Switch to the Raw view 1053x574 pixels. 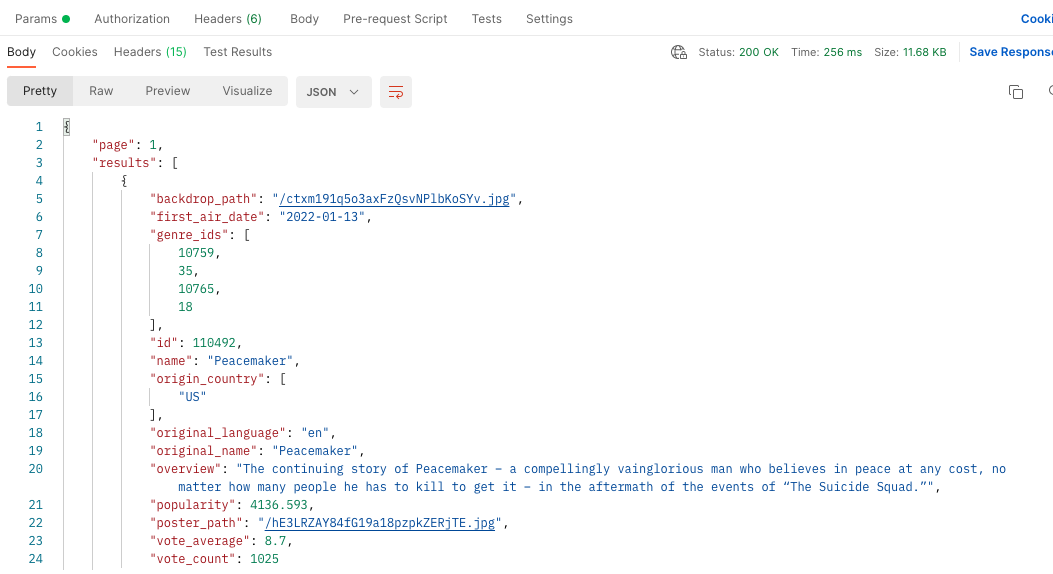coord(101,91)
